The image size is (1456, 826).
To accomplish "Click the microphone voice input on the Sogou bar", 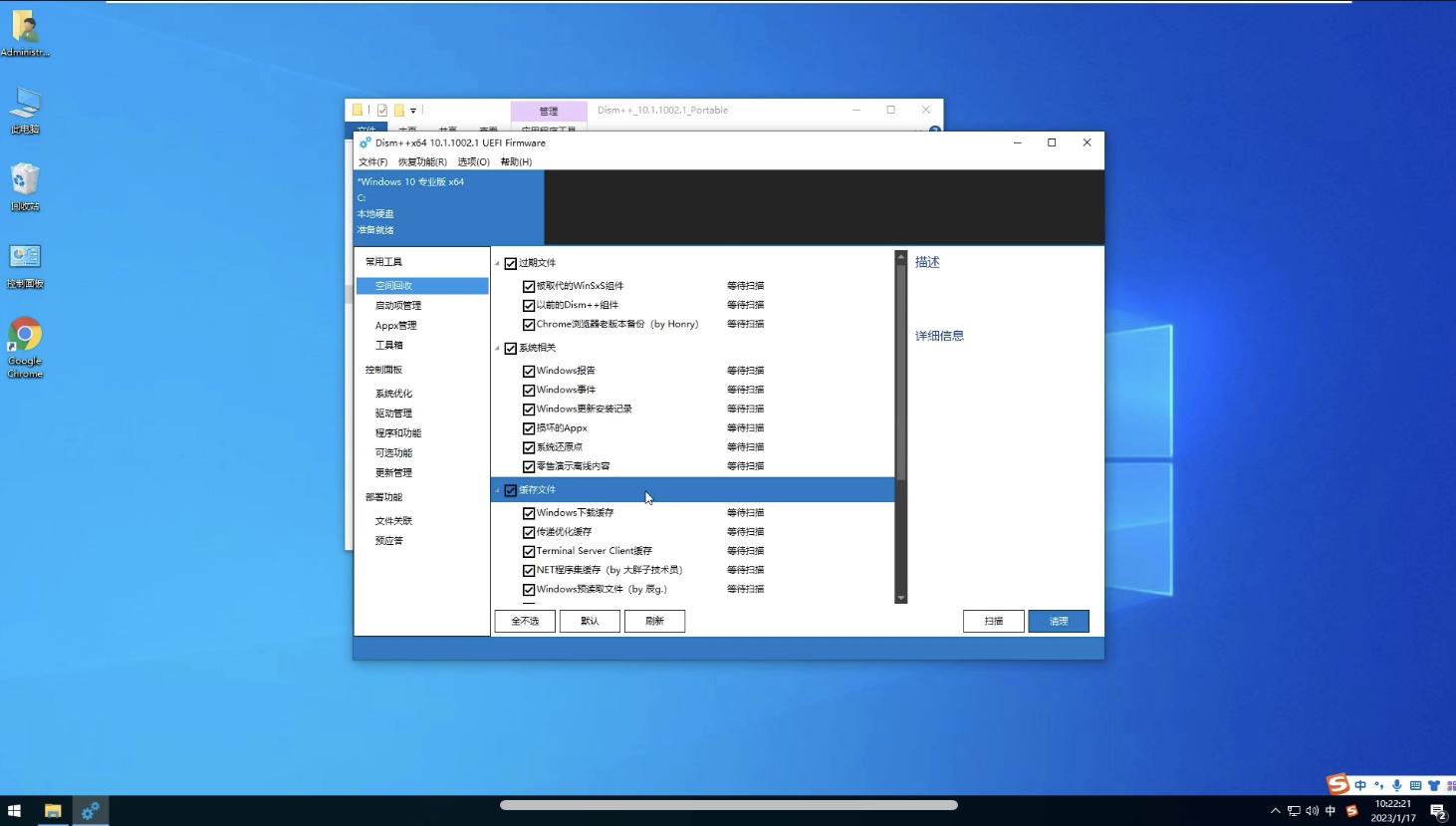I will pos(1397,785).
